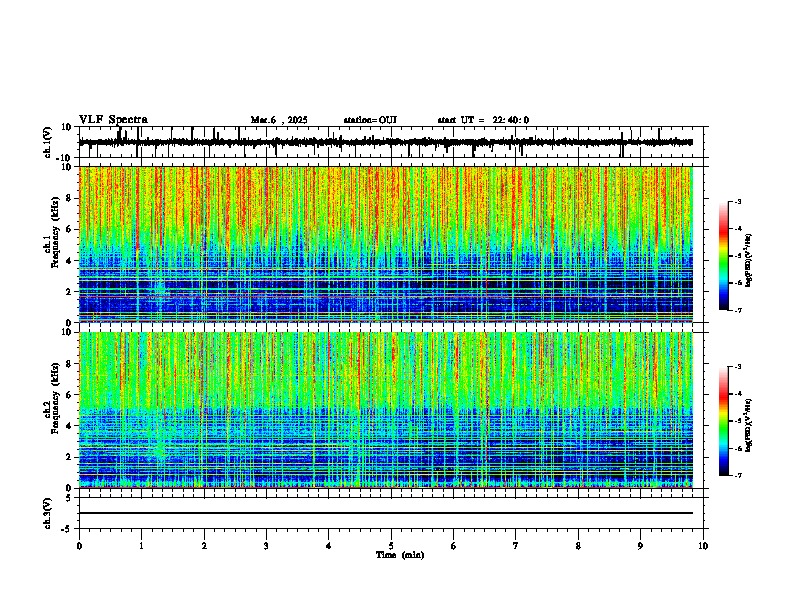This screenshot has height=612, width=792.
Task: Click the "ch.3(V)" axis label
Action: [48, 513]
